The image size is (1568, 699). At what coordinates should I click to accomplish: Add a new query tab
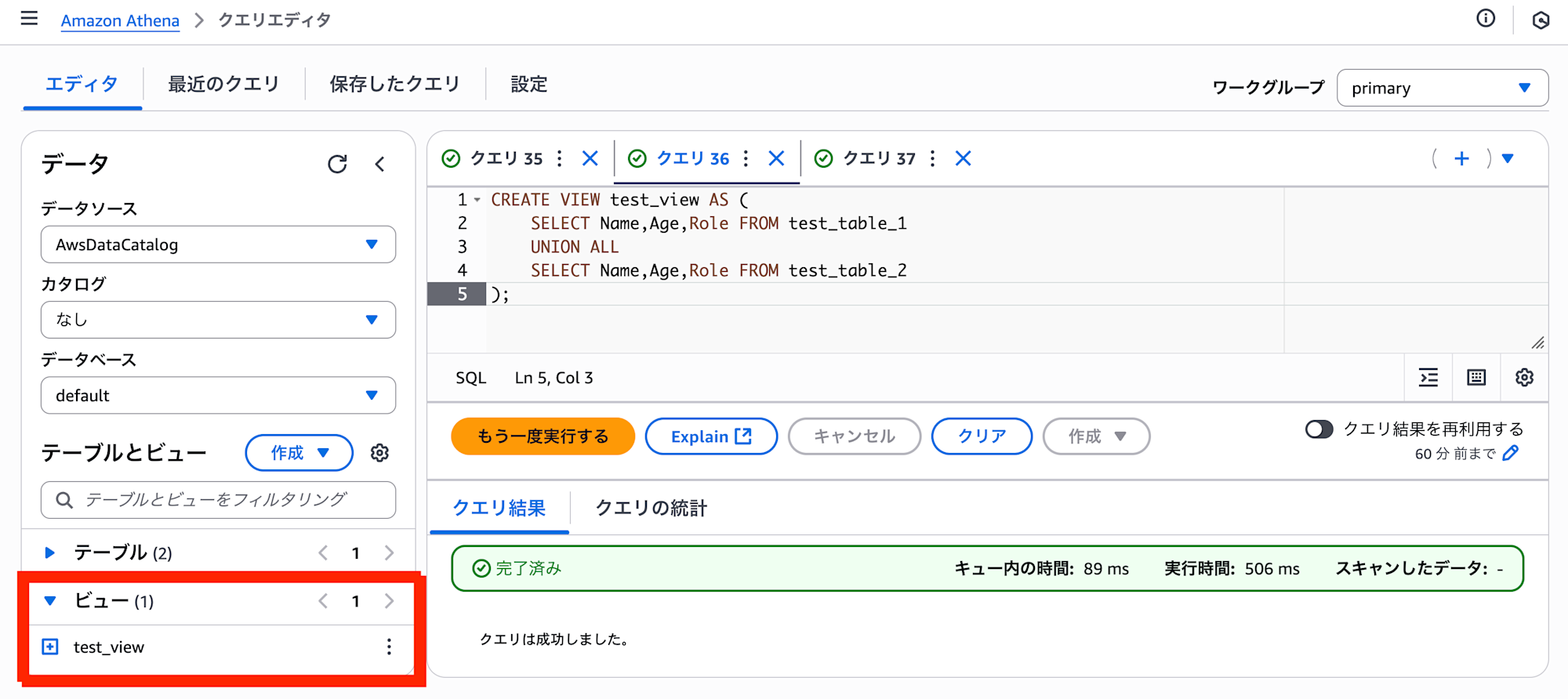pos(1461,158)
